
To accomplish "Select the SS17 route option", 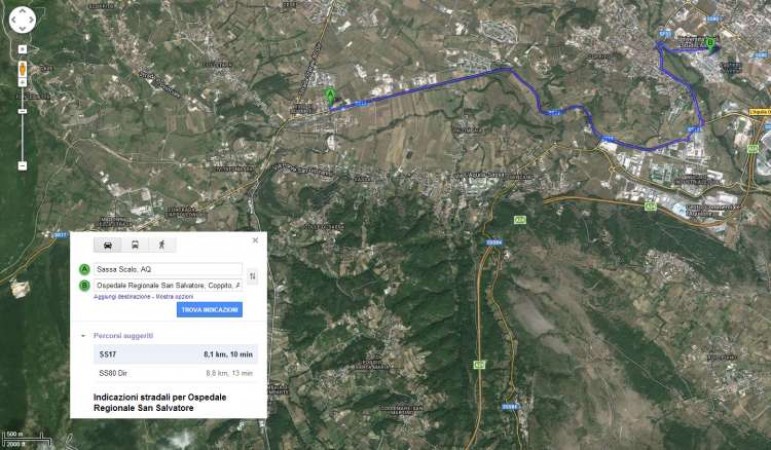I will click(176, 354).
